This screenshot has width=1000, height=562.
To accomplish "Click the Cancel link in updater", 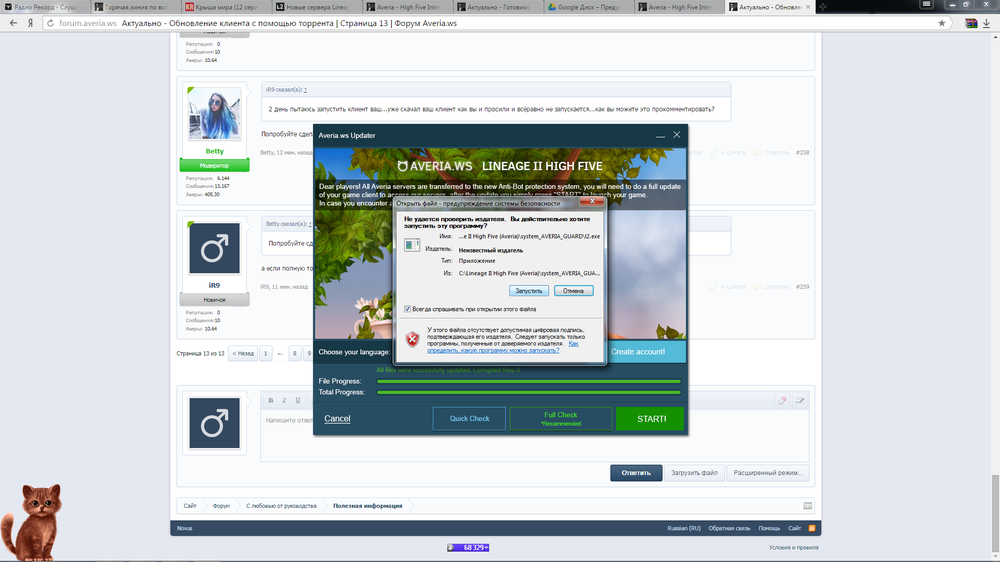I will point(337,418).
